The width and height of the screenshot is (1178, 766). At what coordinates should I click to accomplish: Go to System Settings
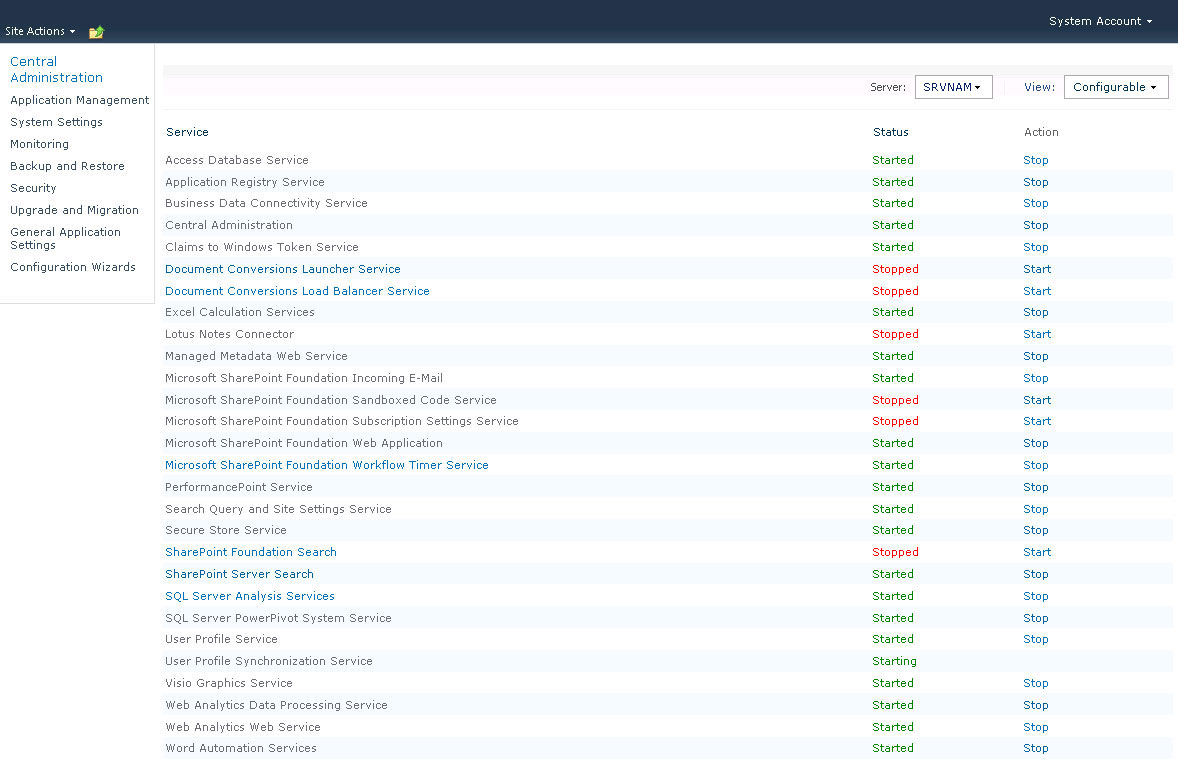[x=56, y=122]
